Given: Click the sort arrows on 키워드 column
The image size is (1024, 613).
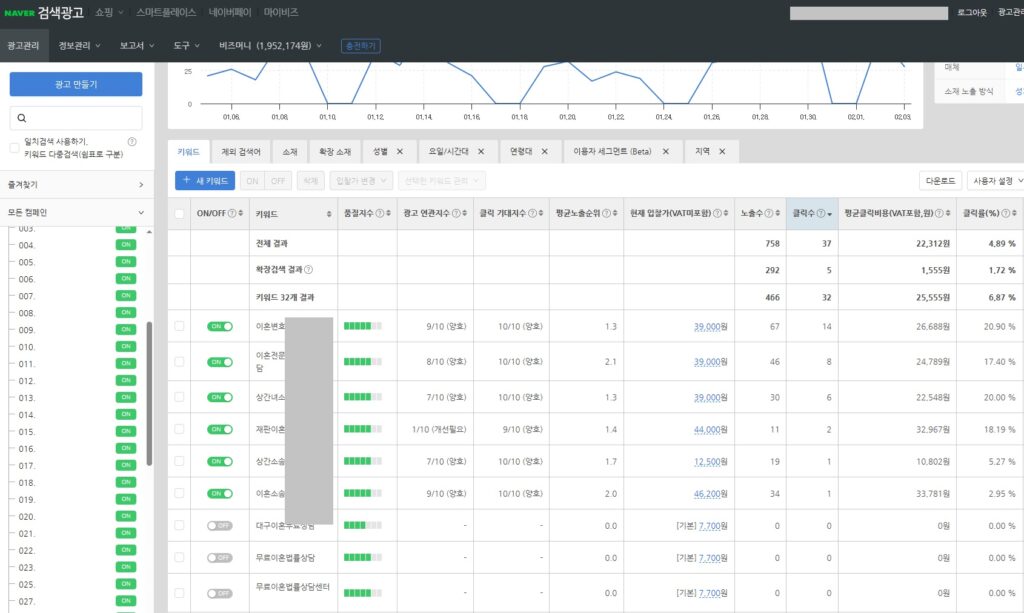Looking at the screenshot, I should [x=329, y=214].
